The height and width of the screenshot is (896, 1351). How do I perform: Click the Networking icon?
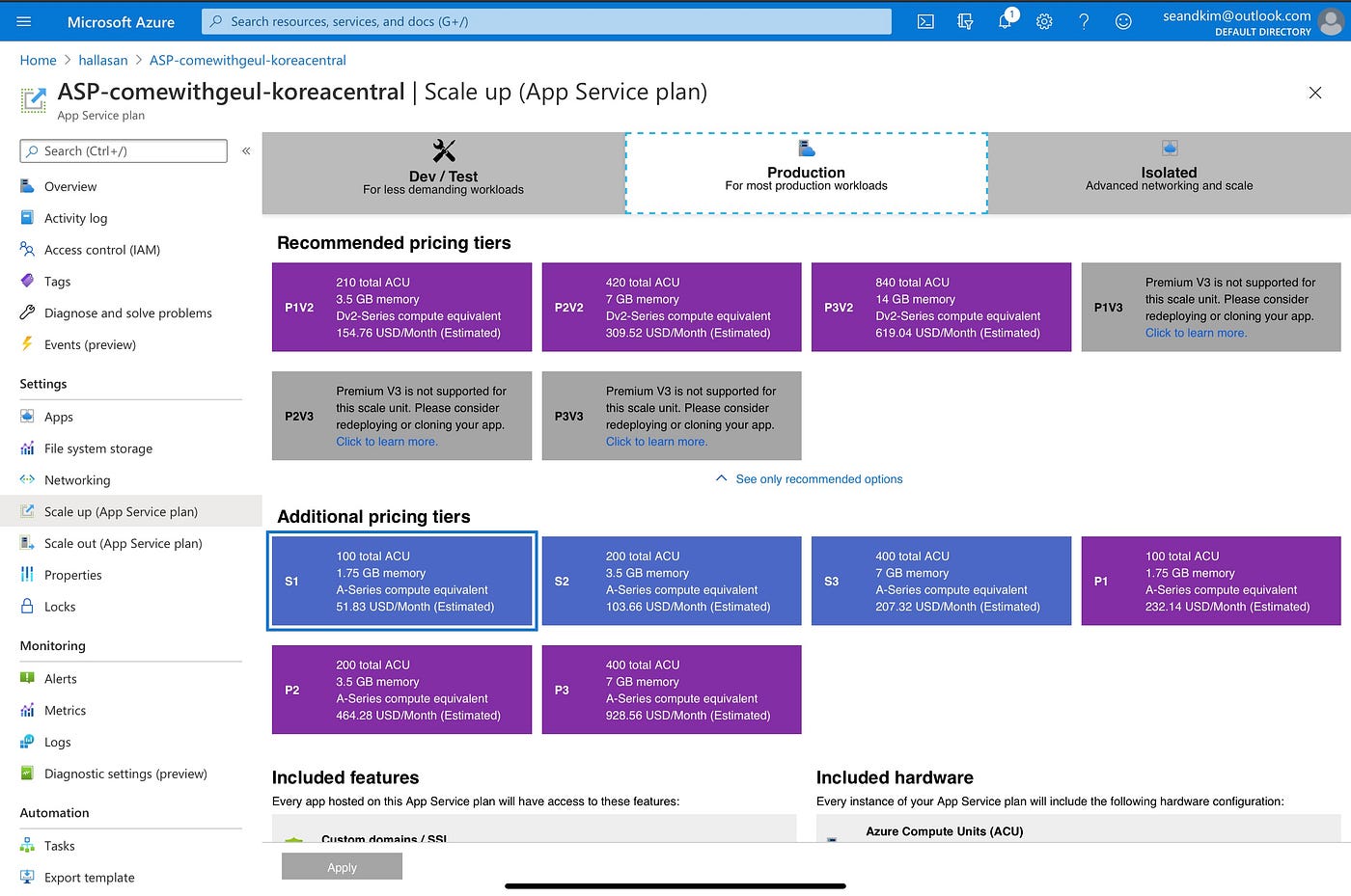[x=27, y=479]
